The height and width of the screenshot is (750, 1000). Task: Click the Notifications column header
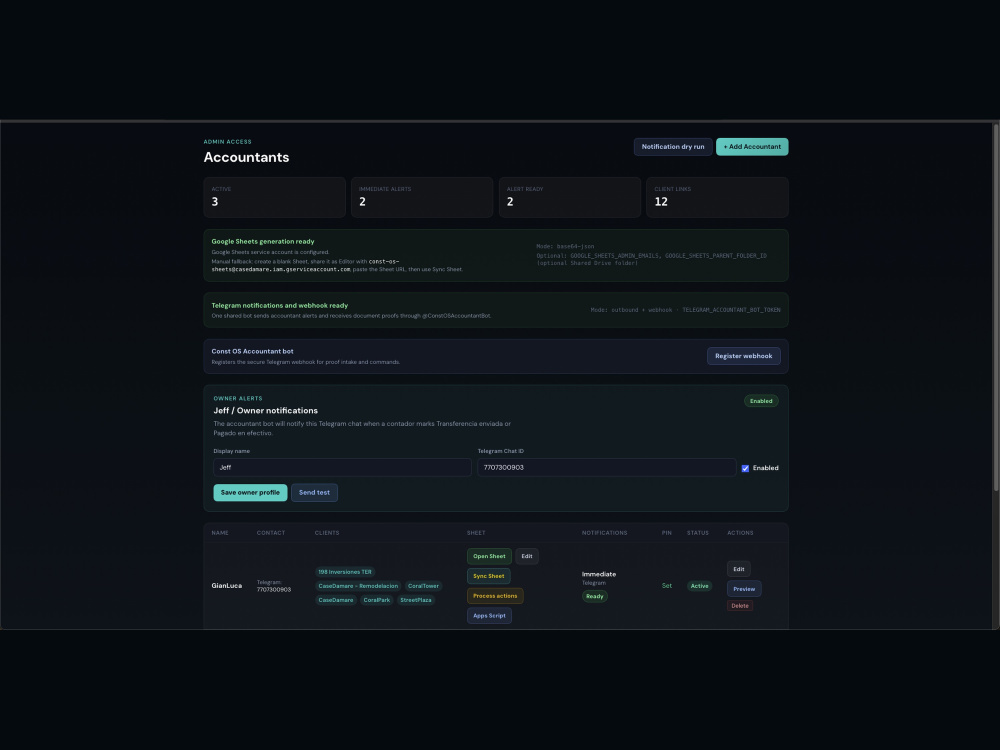click(x=604, y=533)
